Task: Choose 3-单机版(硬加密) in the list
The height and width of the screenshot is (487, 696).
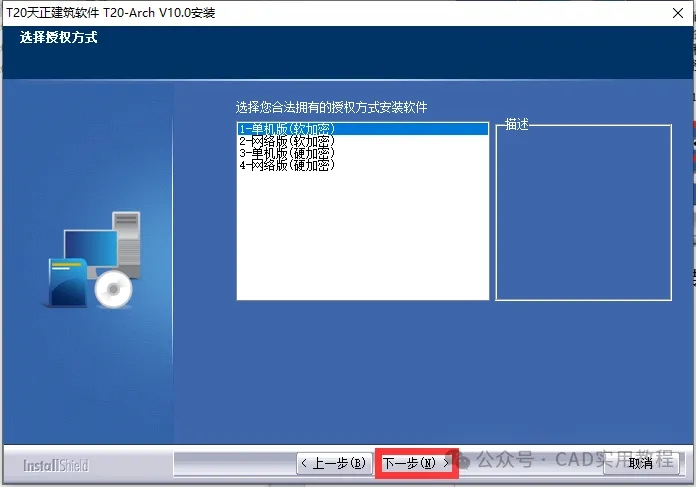Action: (362, 153)
